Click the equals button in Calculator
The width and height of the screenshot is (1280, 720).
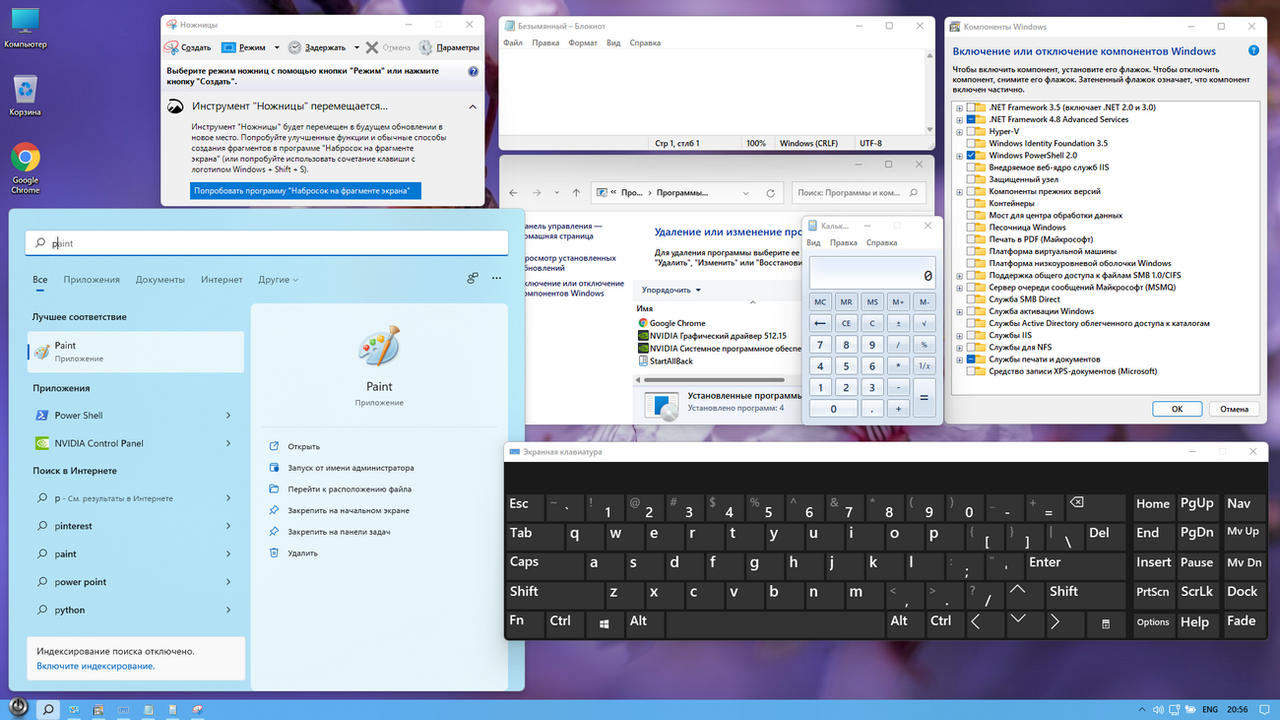click(924, 397)
